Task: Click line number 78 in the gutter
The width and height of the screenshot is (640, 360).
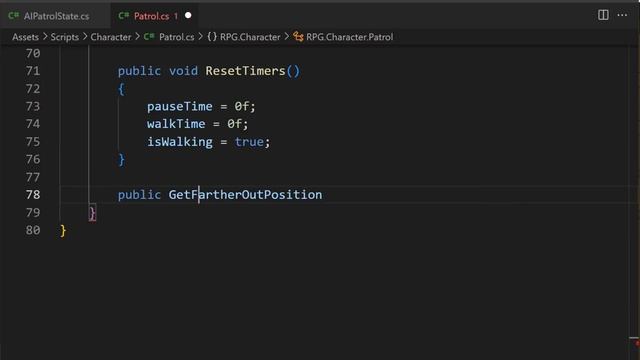Action: [33, 195]
